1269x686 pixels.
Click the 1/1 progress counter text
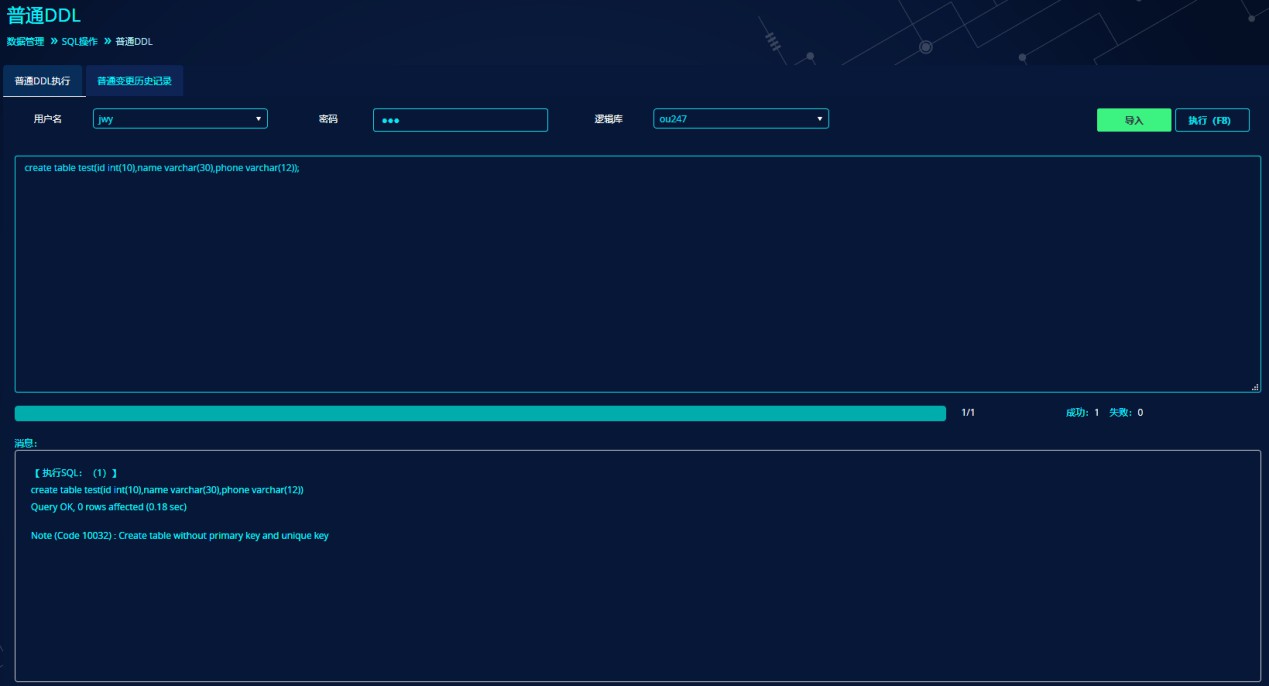point(968,412)
